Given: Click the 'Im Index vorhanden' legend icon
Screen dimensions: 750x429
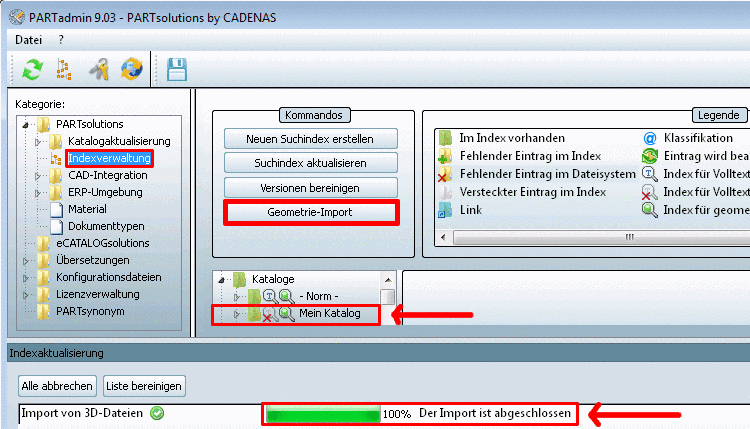Looking at the screenshot, I should click(445, 138).
